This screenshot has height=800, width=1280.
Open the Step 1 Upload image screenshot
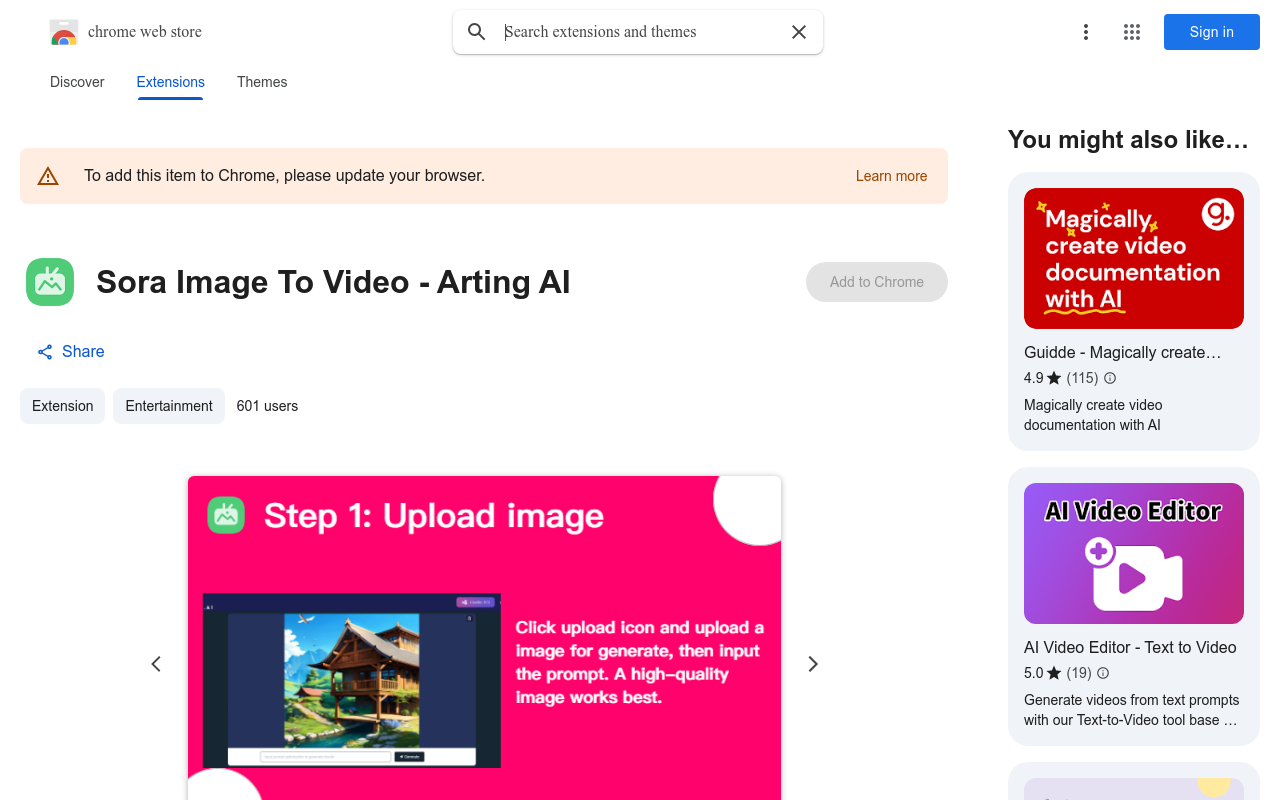(x=484, y=638)
